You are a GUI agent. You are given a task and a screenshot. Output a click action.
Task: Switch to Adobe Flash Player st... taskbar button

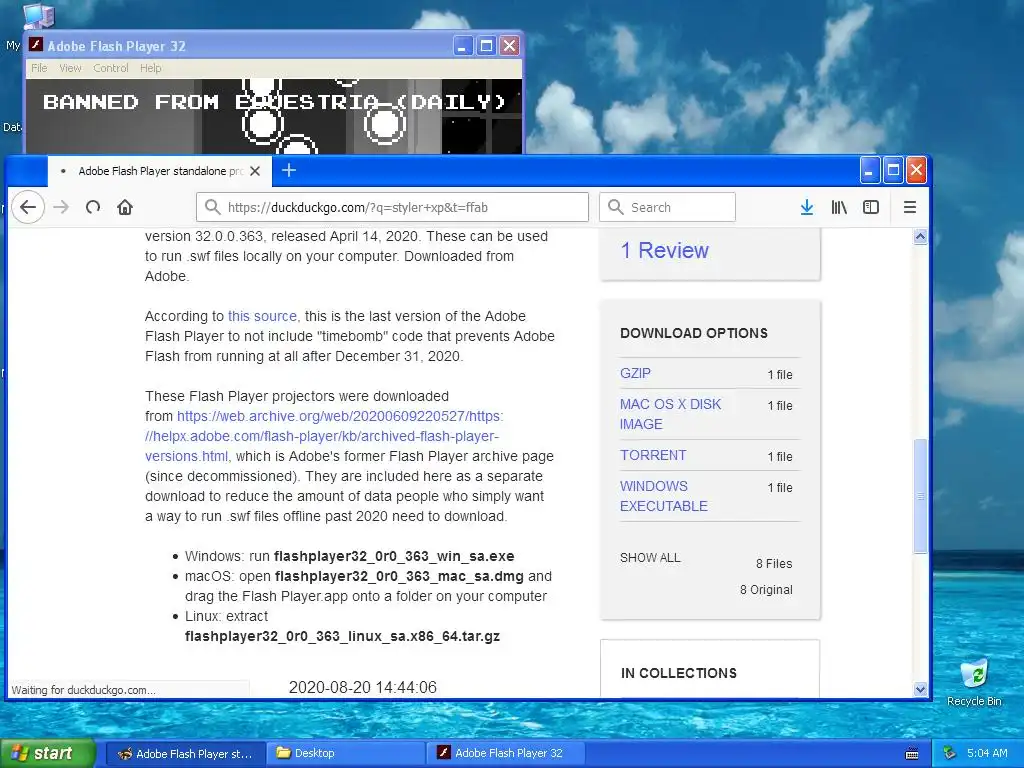click(x=185, y=754)
